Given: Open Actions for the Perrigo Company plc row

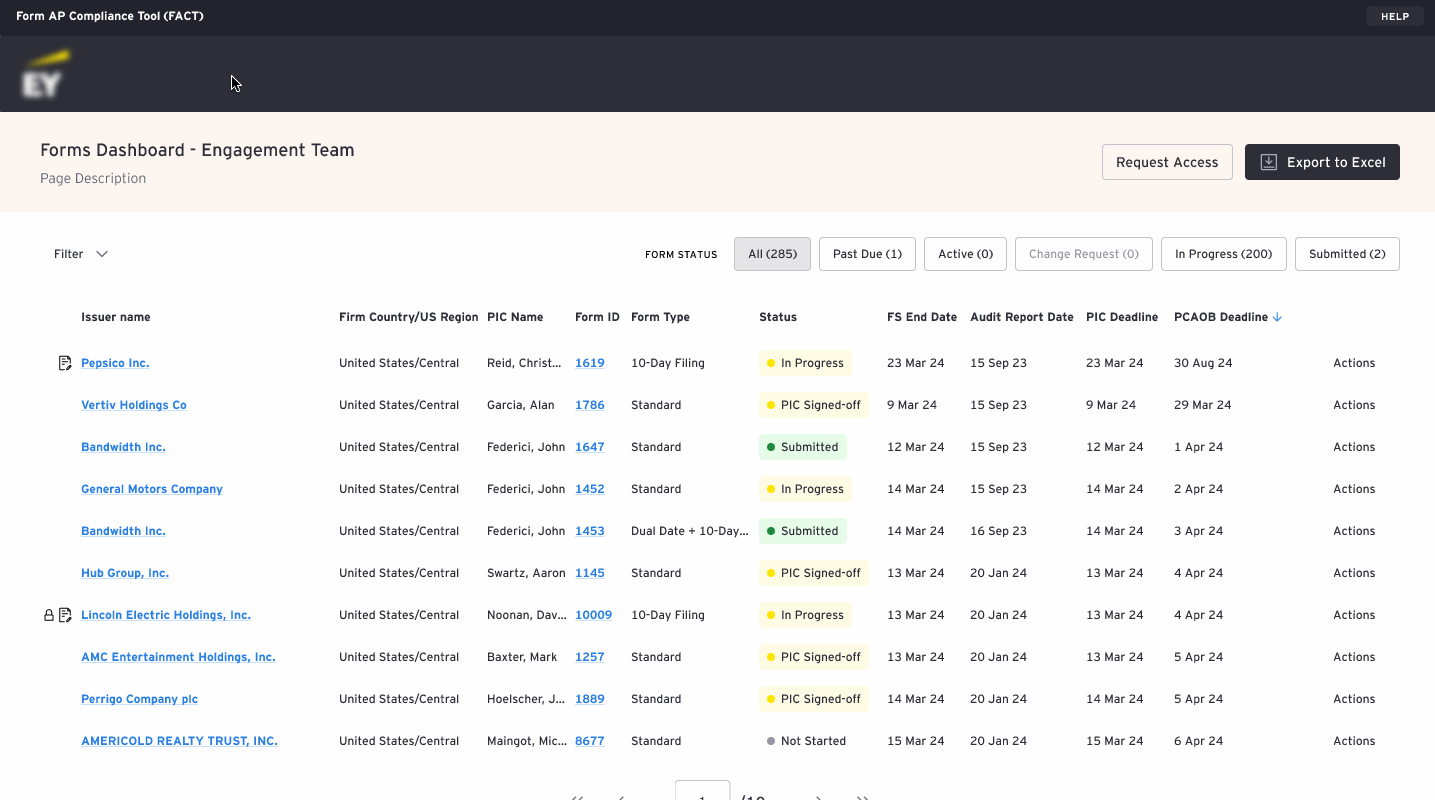Looking at the screenshot, I should 1354,699.
